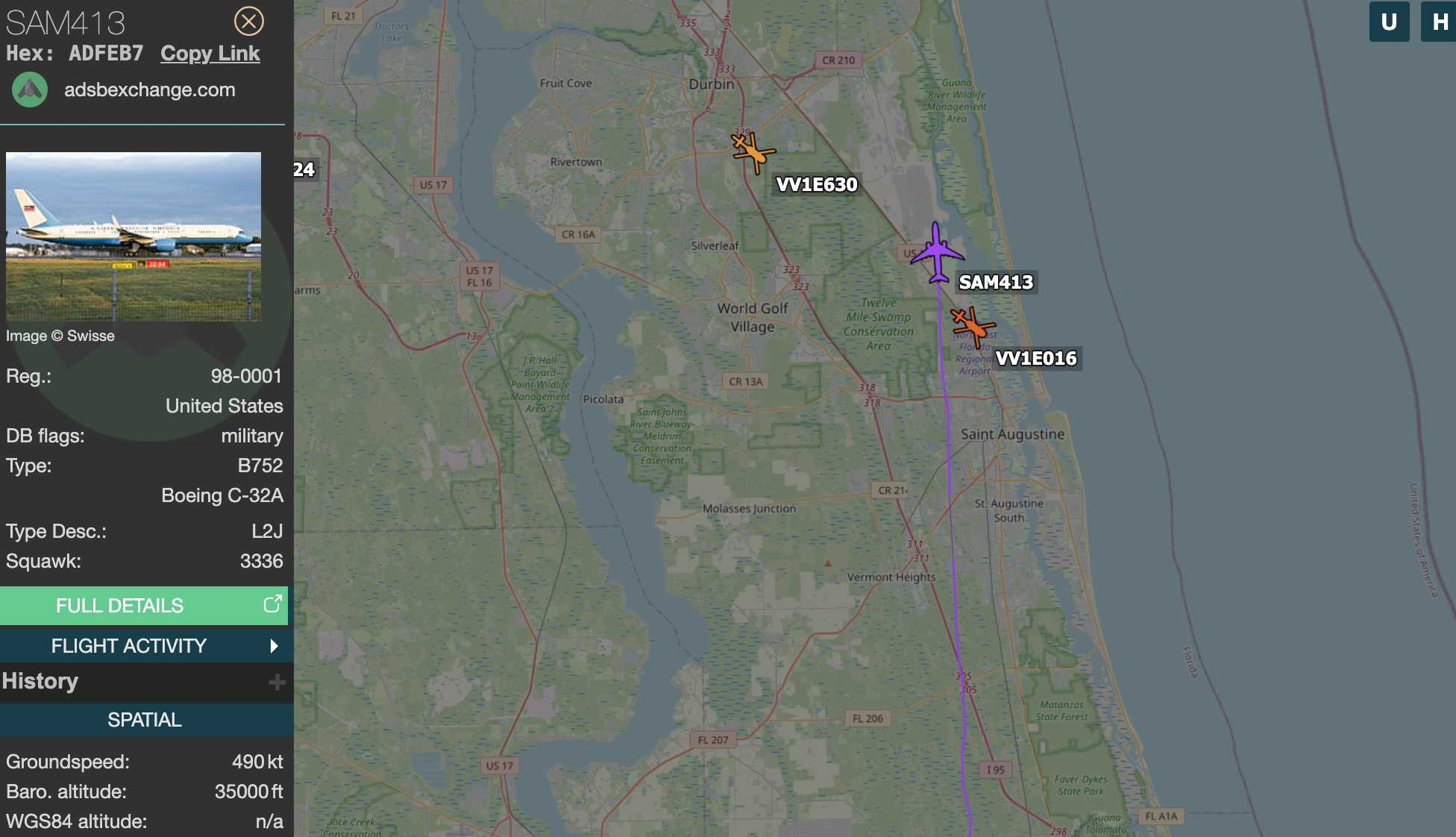Open the SPATIAL section header
The height and width of the screenshot is (837, 1456).
146,720
